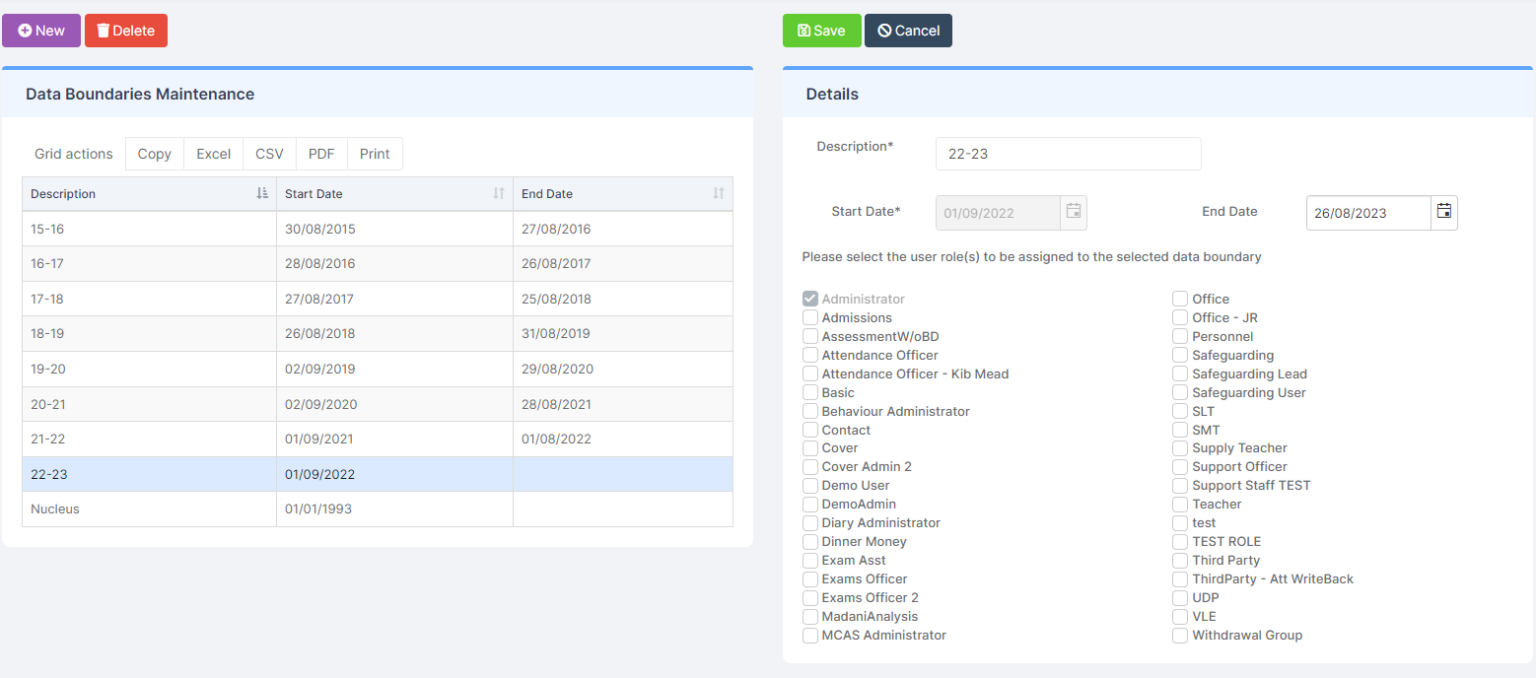Viewport: 1536px width, 678px height.
Task: Click the cancel icon on the Cancel button
Action: (x=885, y=30)
